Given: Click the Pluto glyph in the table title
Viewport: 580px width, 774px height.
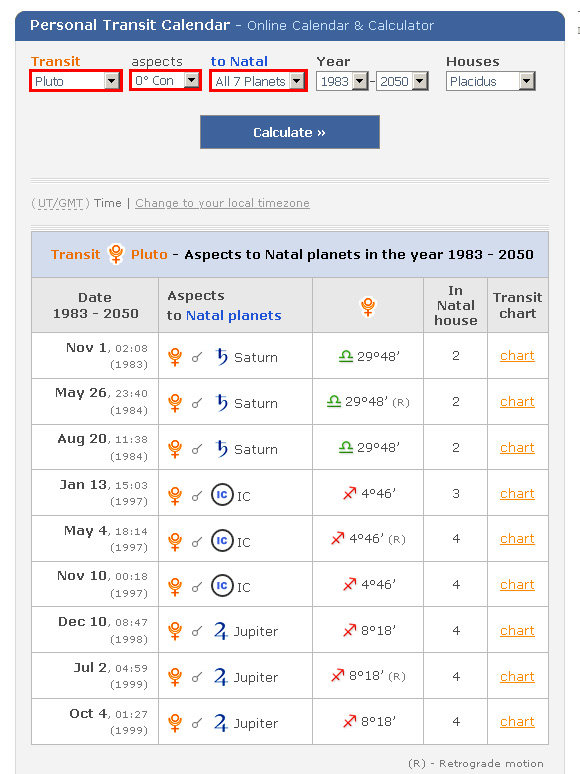Looking at the screenshot, I should tap(116, 254).
